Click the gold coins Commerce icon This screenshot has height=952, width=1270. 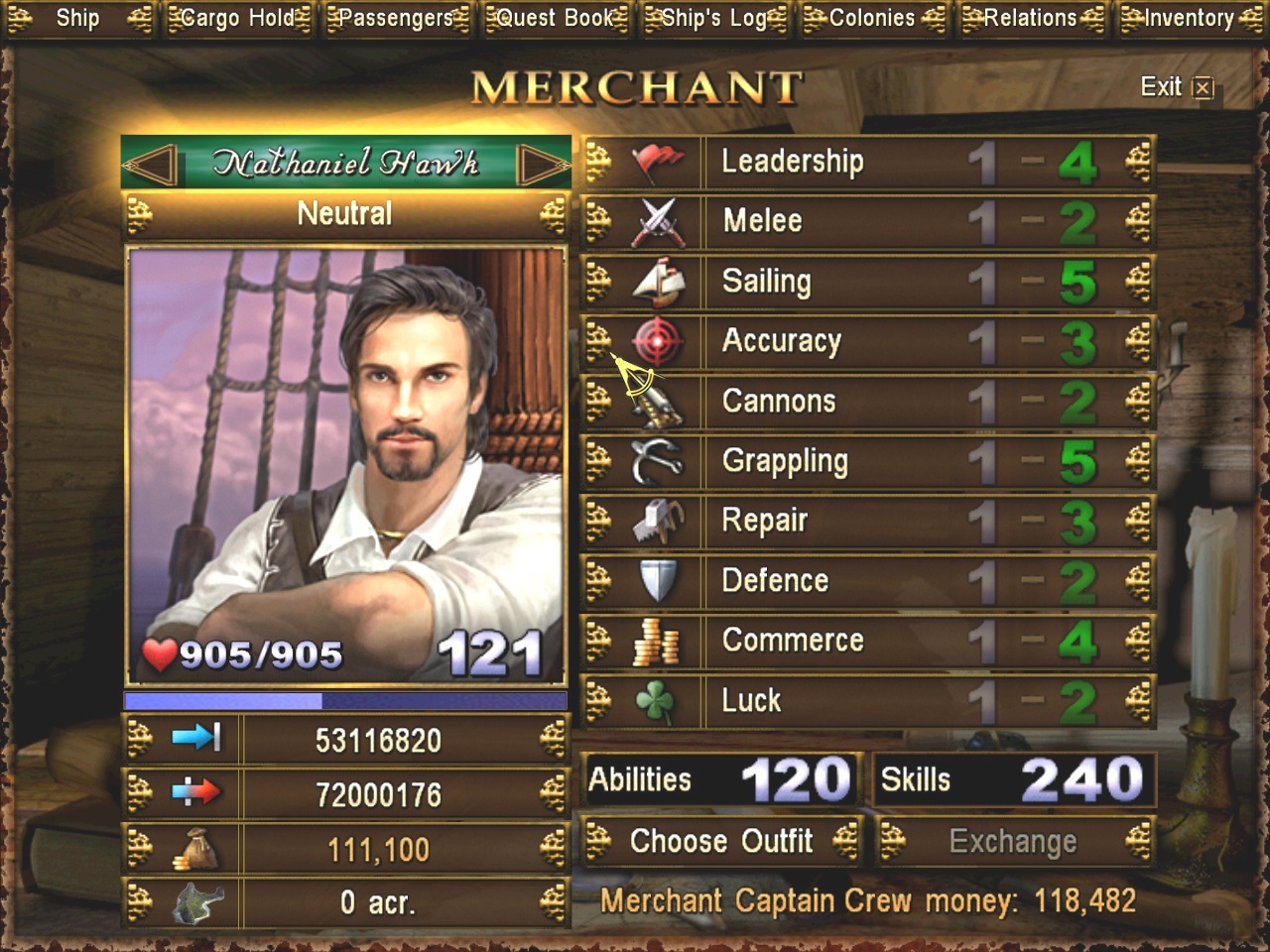[656, 642]
